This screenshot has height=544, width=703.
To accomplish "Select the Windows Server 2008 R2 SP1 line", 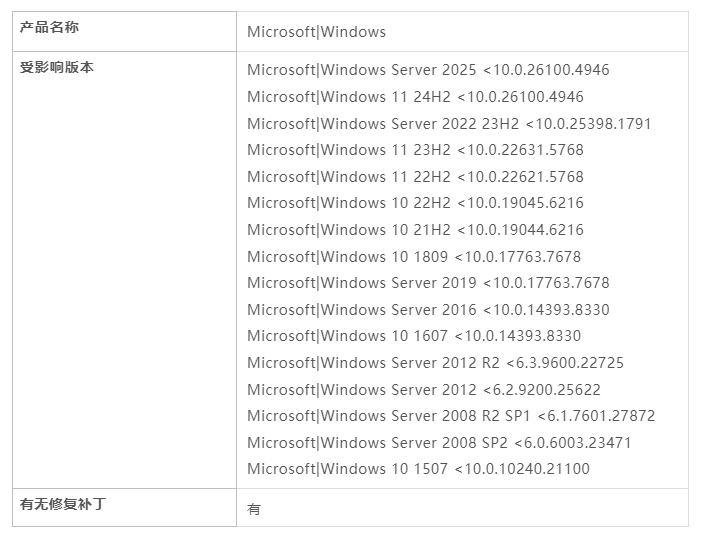I will [x=451, y=416].
